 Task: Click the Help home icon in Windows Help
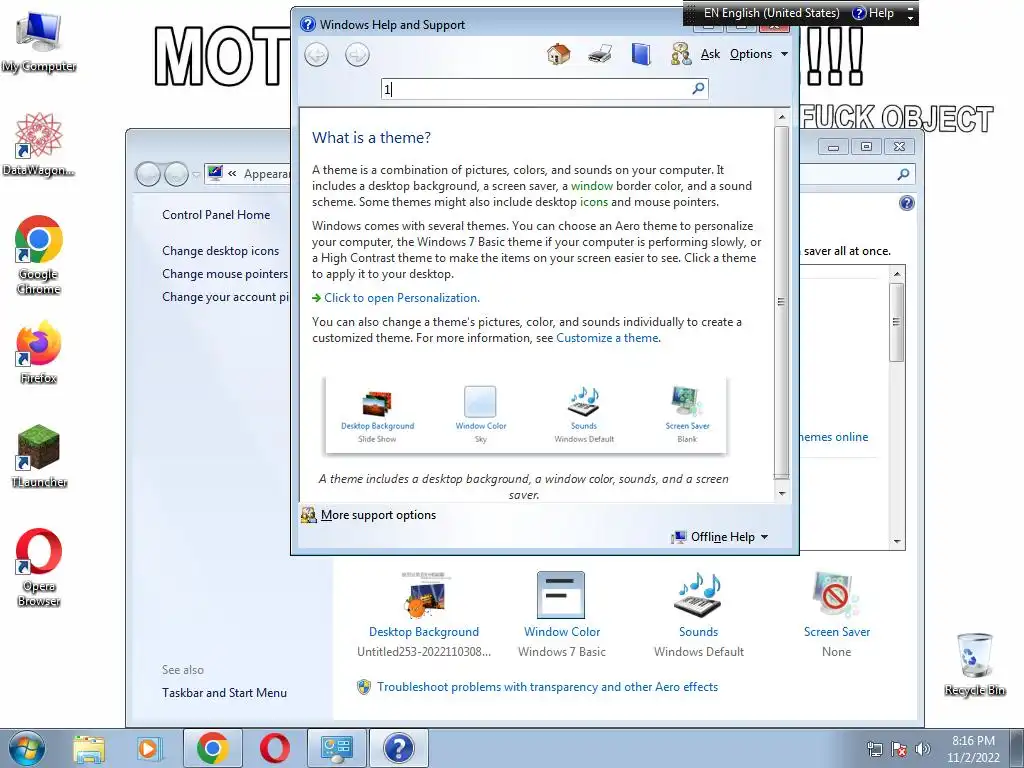coord(558,54)
